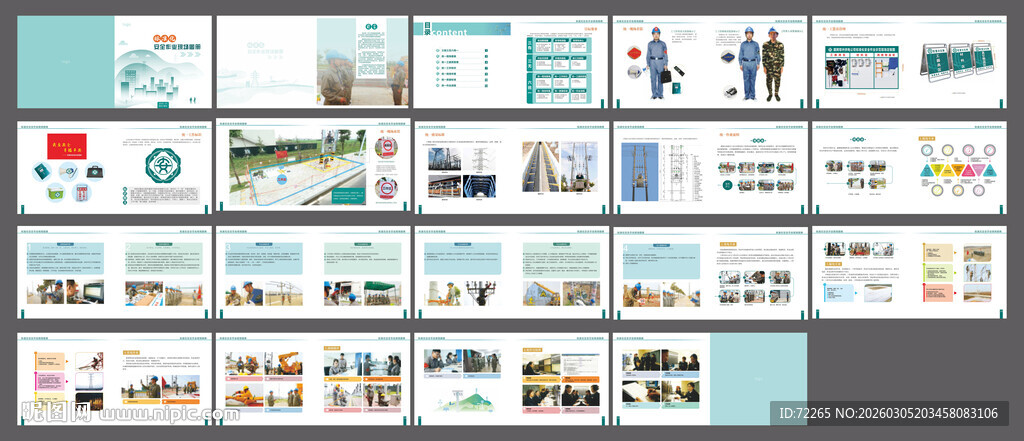1024x441 pixels.
Task: Click the black briefcase circle icon
Action: coord(95,171)
